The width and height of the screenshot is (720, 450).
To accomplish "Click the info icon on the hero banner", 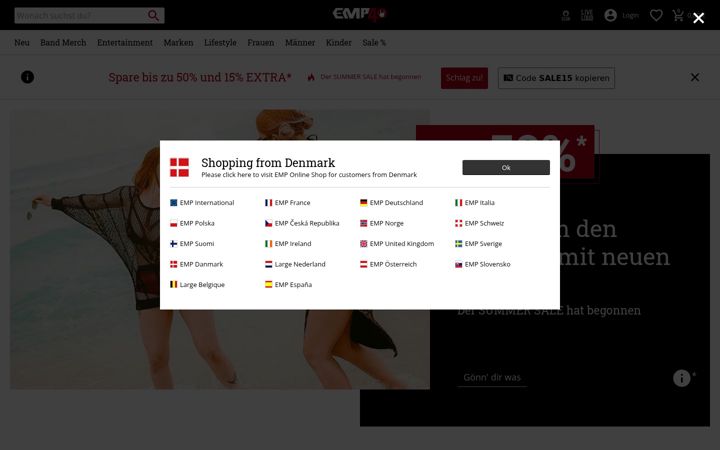I will [x=681, y=378].
